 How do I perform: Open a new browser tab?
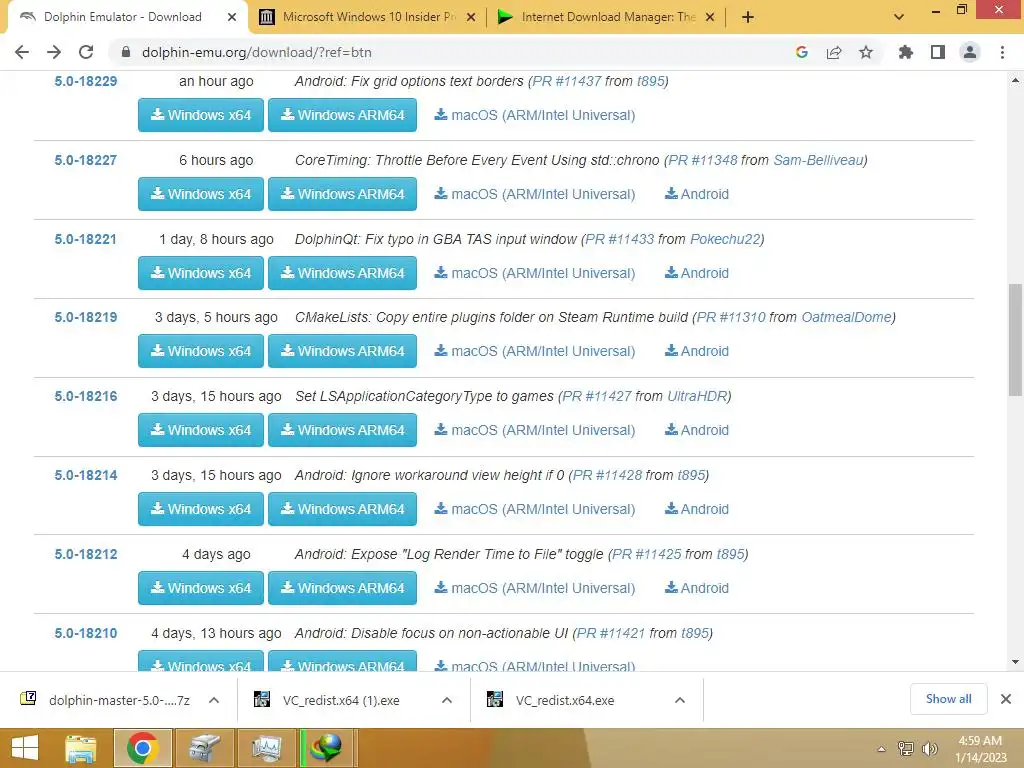pyautogui.click(x=748, y=17)
